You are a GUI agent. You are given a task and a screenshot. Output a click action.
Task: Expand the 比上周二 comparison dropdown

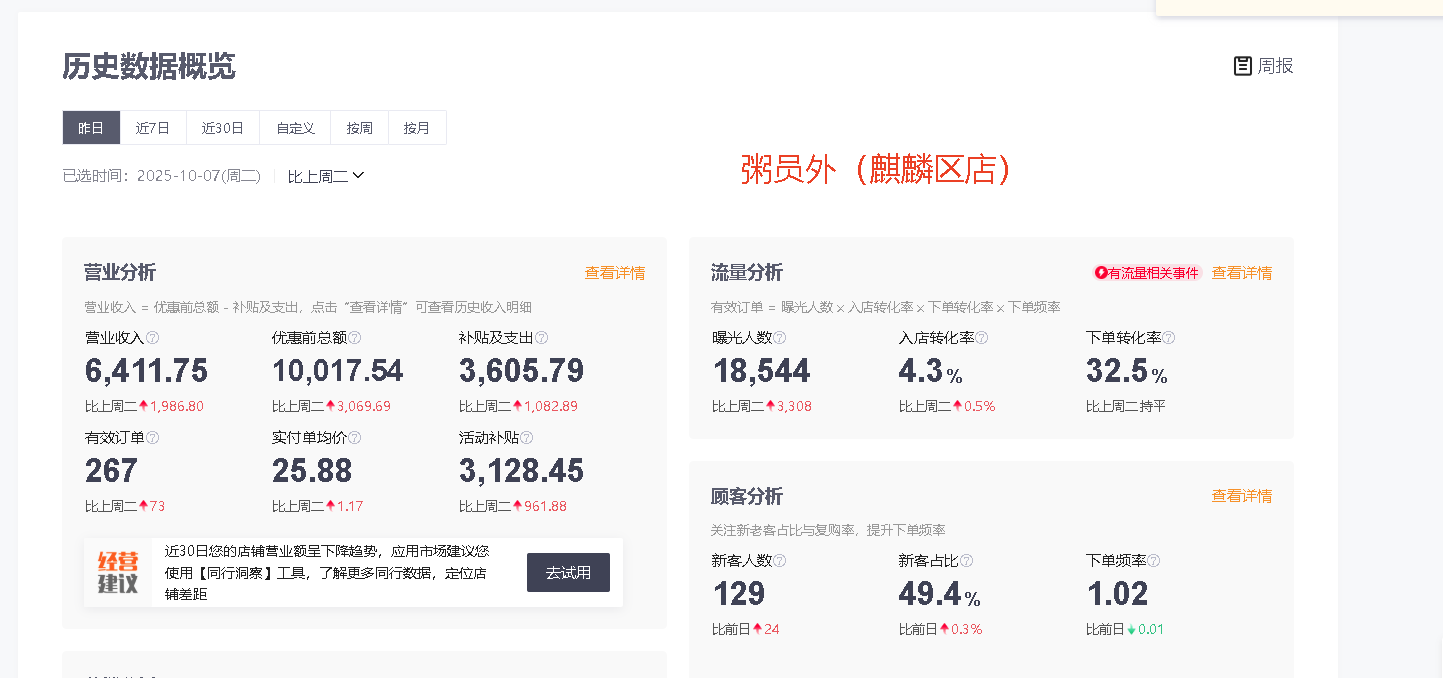point(326,176)
